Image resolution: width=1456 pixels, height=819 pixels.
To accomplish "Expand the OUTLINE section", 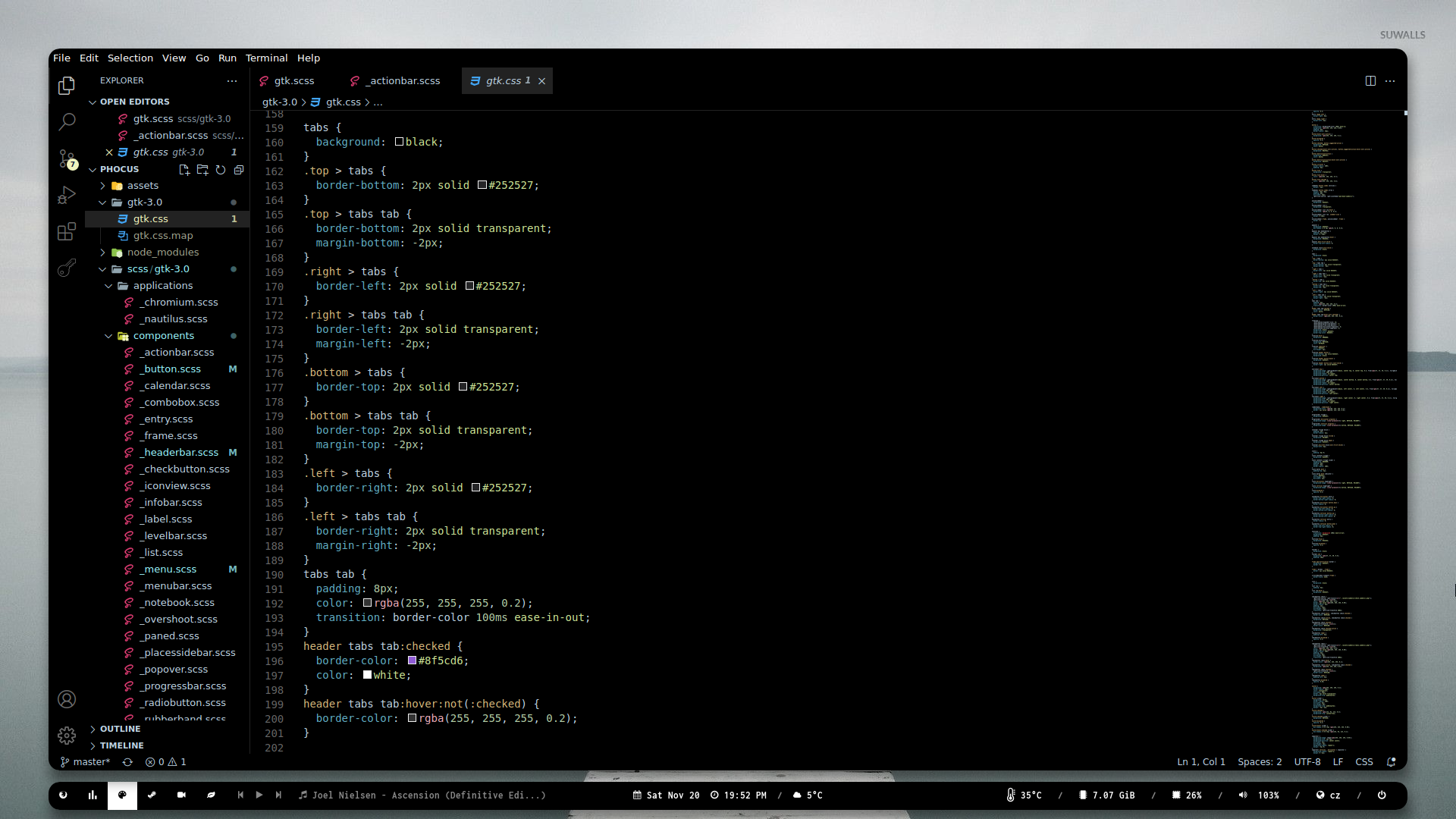I will tap(120, 729).
